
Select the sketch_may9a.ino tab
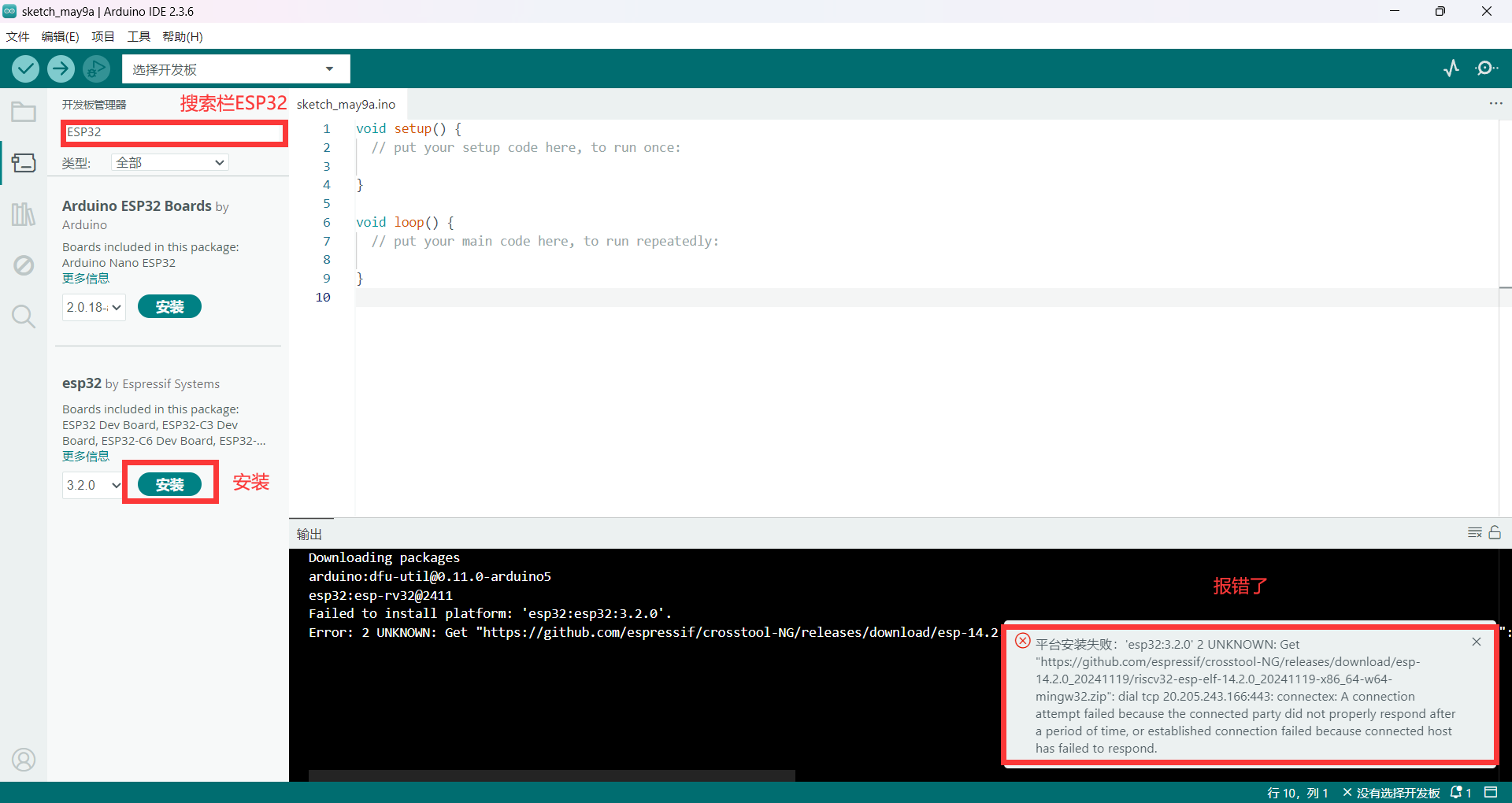click(346, 104)
